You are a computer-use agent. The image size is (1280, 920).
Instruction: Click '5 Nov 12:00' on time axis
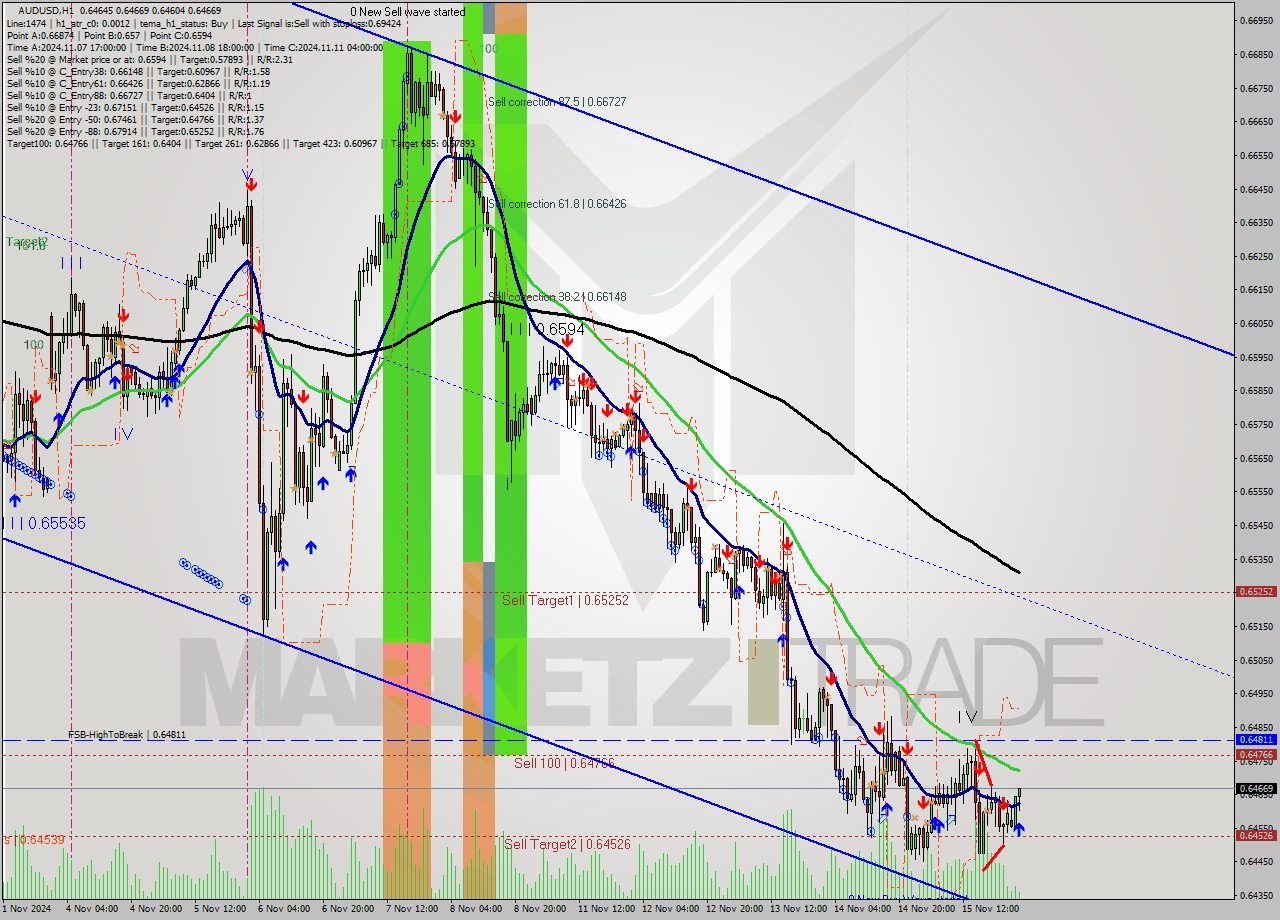point(222,909)
